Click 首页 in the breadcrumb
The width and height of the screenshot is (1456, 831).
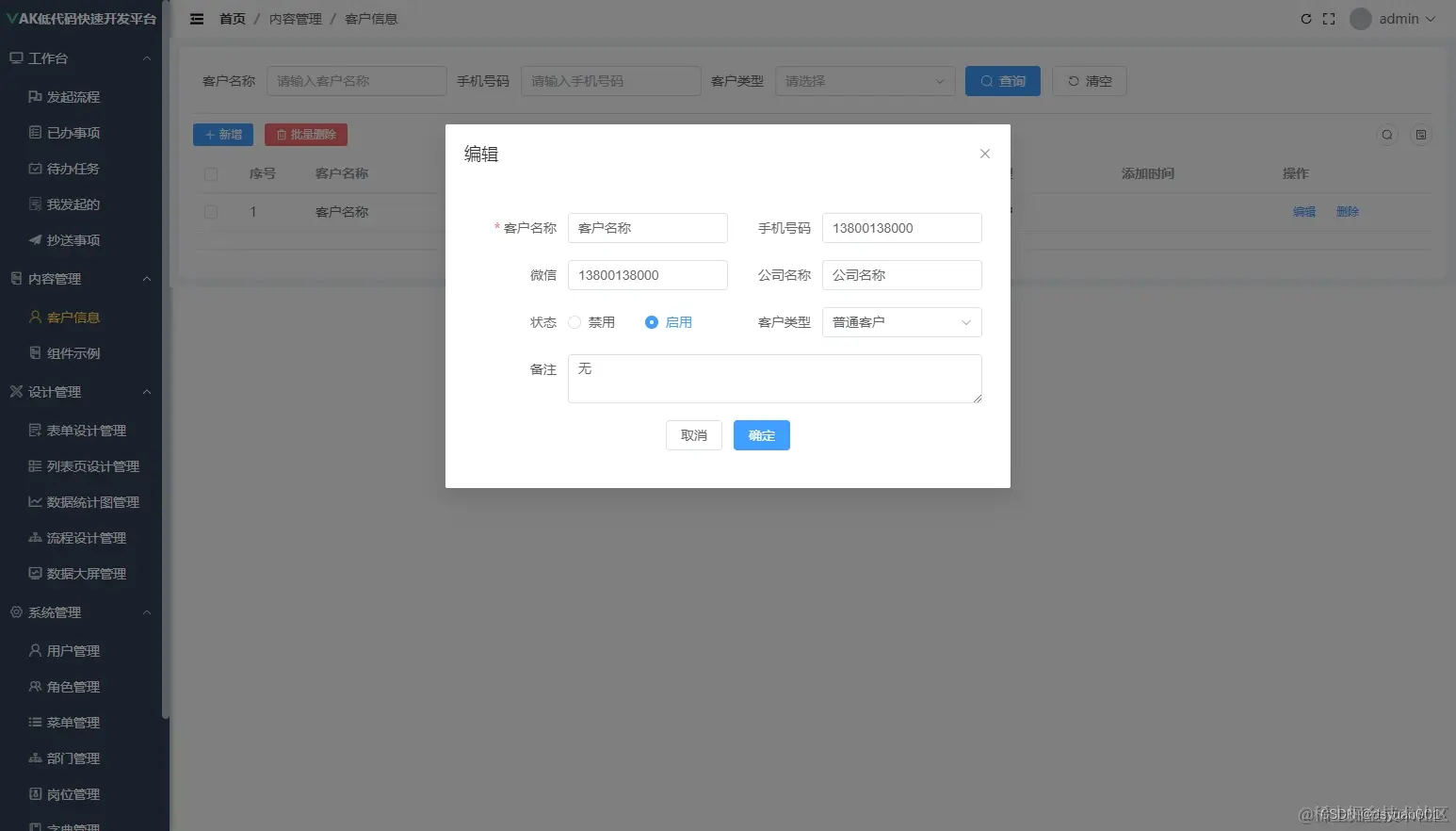pyautogui.click(x=232, y=18)
